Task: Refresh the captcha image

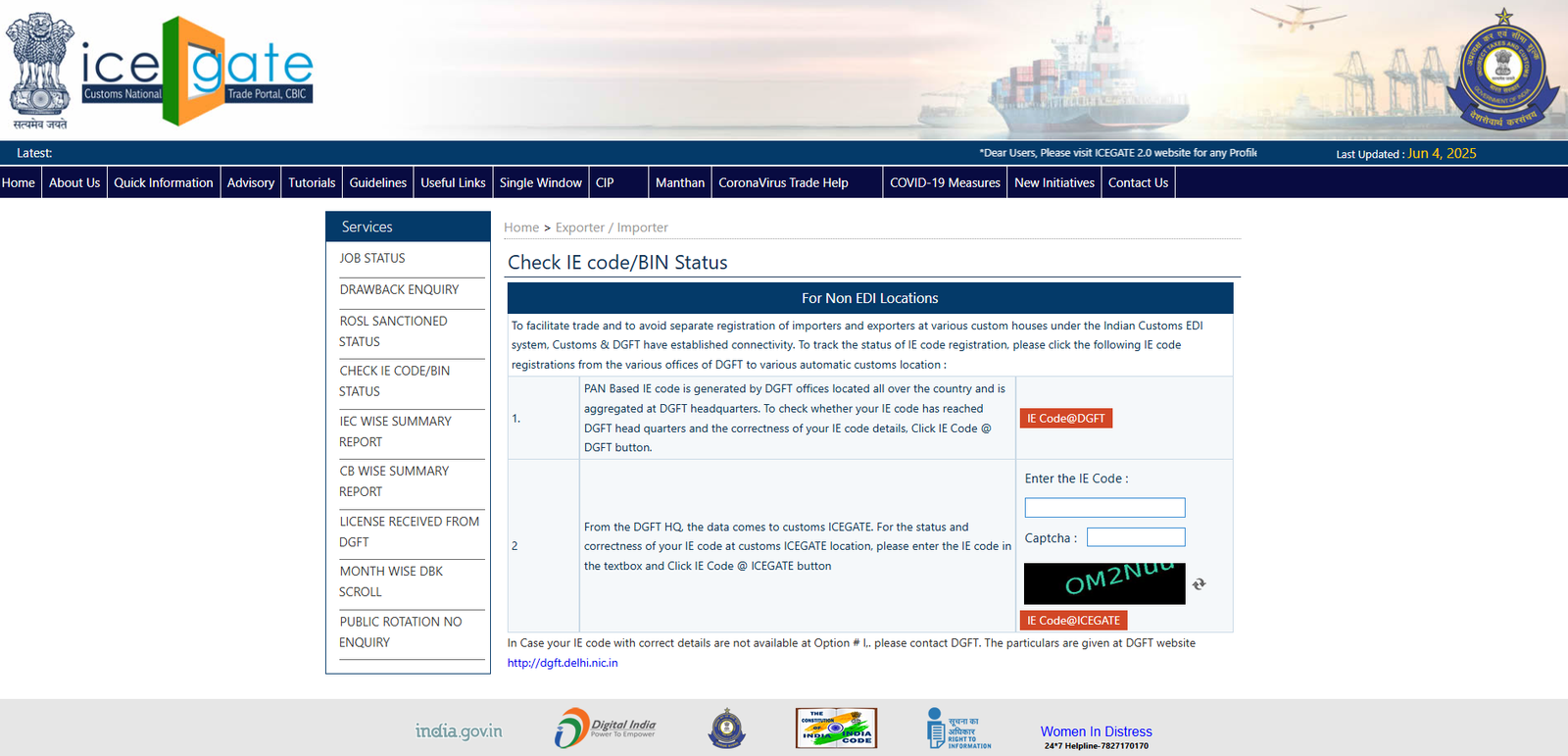Action: [x=1199, y=584]
